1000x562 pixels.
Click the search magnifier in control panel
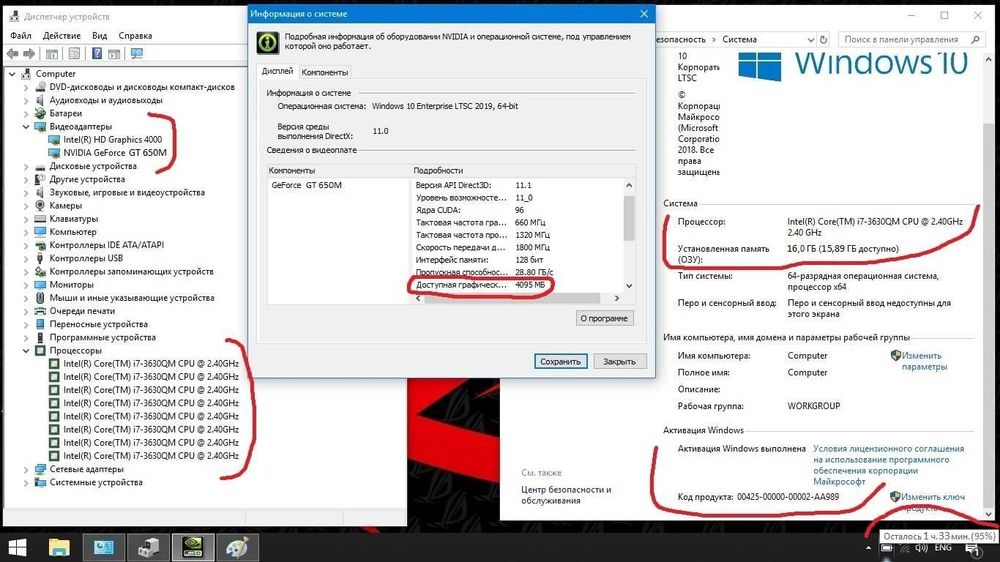(975, 40)
